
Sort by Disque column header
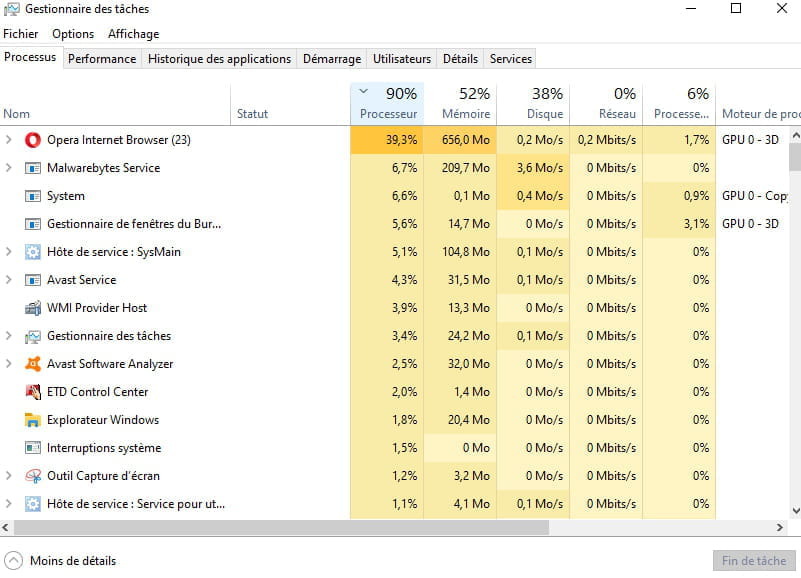[533, 104]
